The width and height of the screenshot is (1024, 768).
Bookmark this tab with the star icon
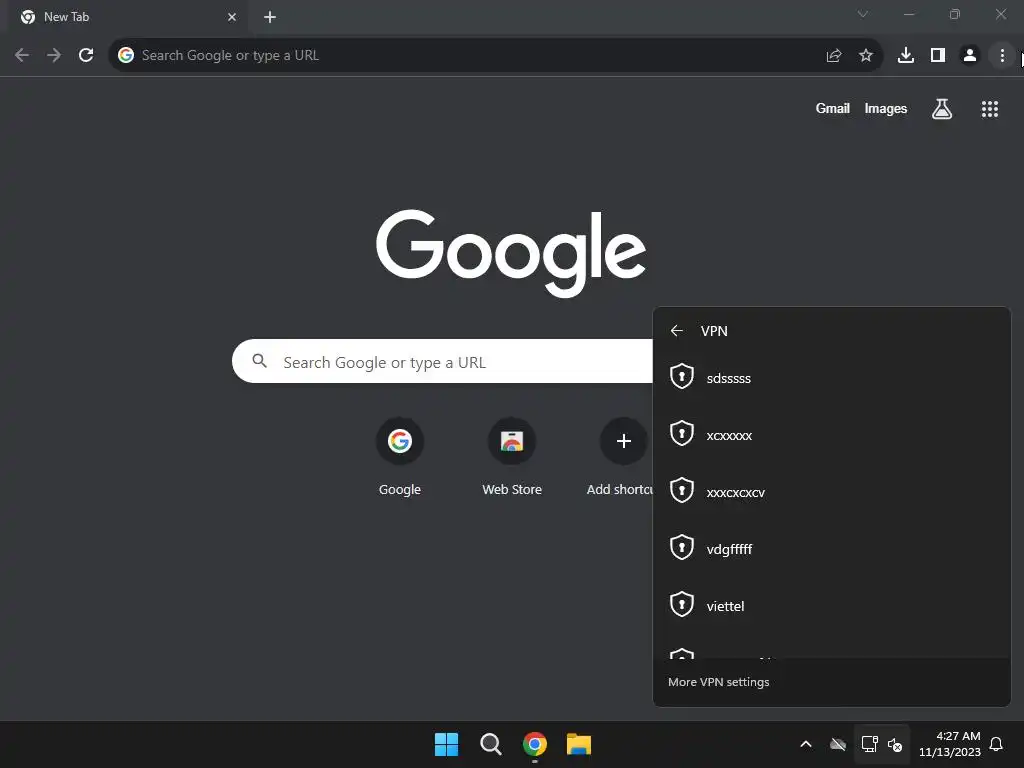pos(866,56)
